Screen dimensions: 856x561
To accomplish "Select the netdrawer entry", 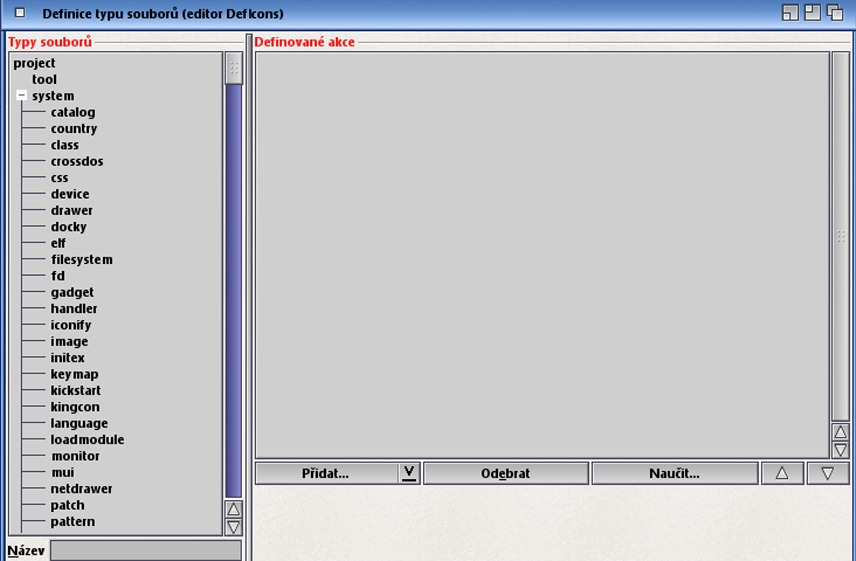I will pyautogui.click(x=81, y=488).
